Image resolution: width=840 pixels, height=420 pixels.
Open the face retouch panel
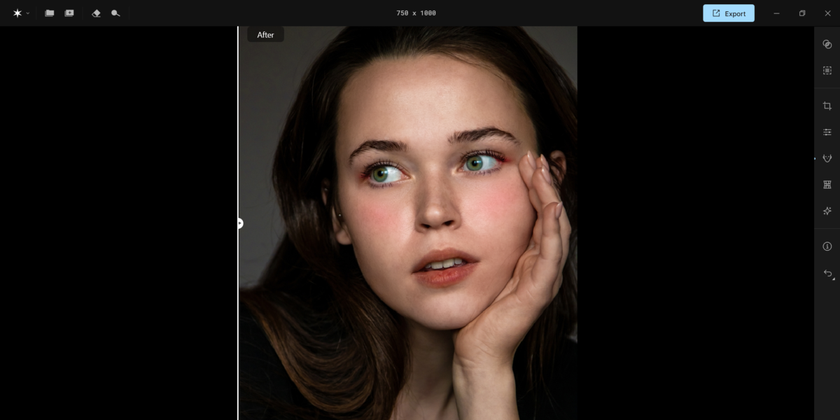[827, 159]
